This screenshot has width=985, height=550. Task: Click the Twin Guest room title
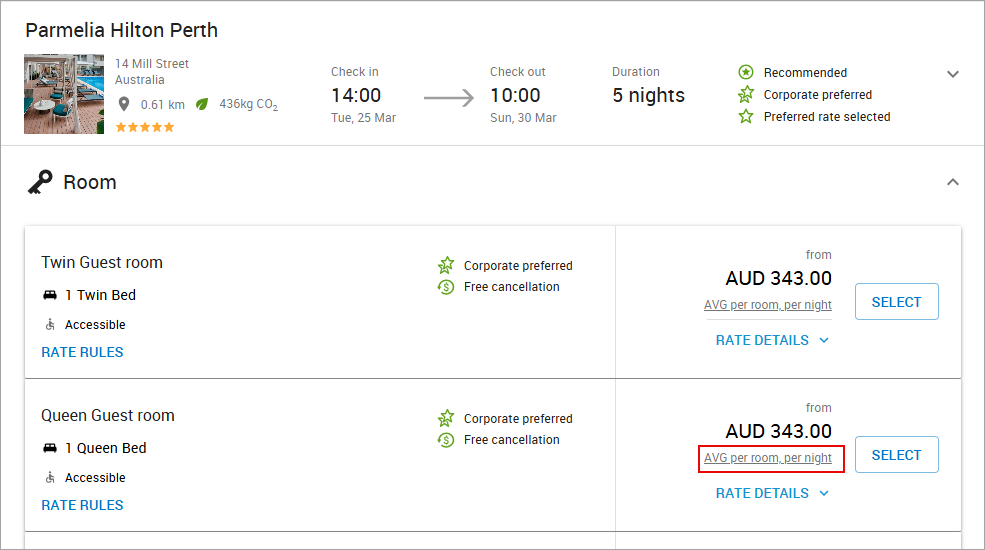tap(102, 262)
